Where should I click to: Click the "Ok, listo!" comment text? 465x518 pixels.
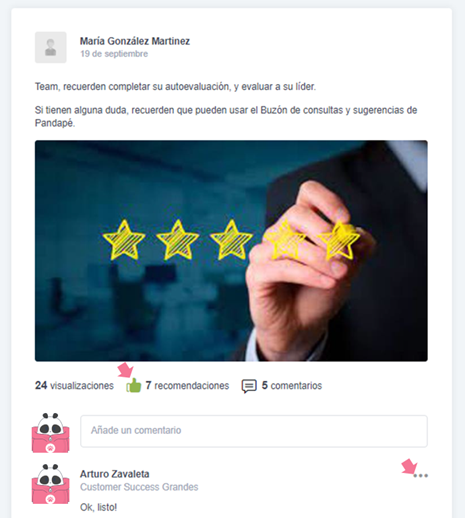(x=98, y=507)
